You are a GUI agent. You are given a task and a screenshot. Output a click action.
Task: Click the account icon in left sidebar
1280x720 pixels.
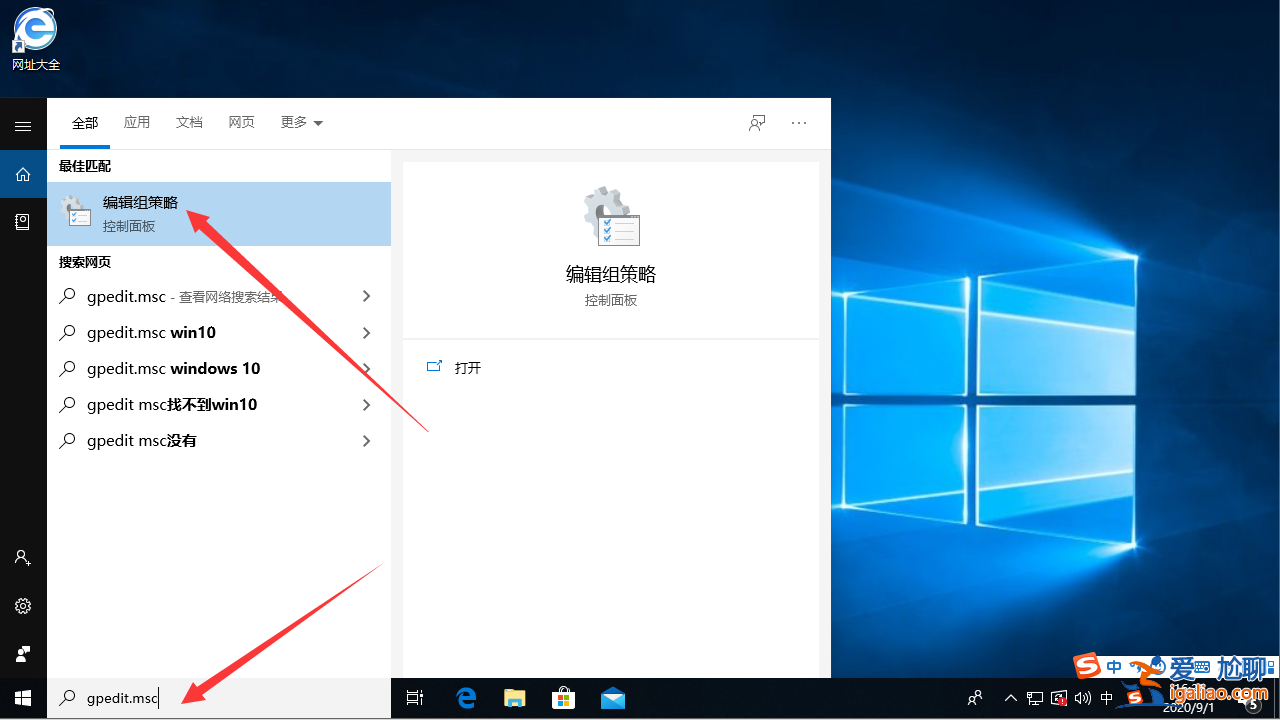22,557
